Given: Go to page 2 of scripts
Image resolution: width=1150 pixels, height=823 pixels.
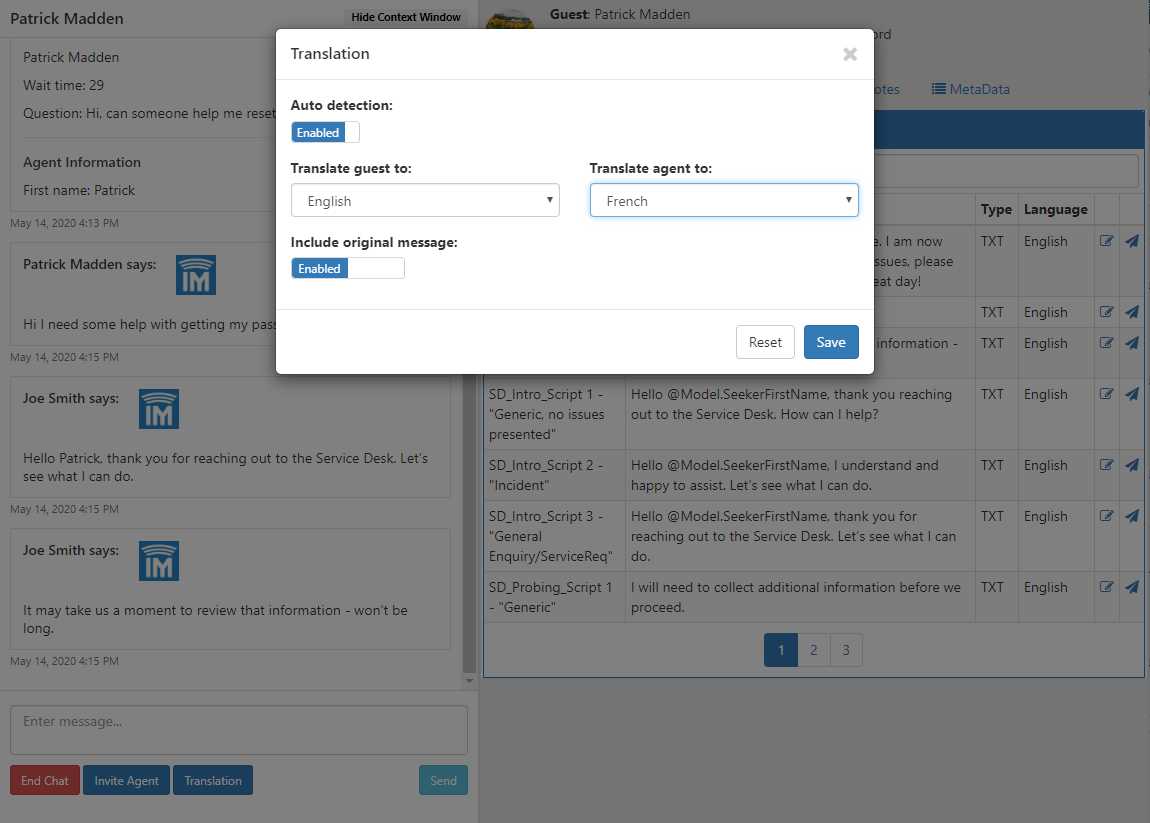Looking at the screenshot, I should click(813, 650).
